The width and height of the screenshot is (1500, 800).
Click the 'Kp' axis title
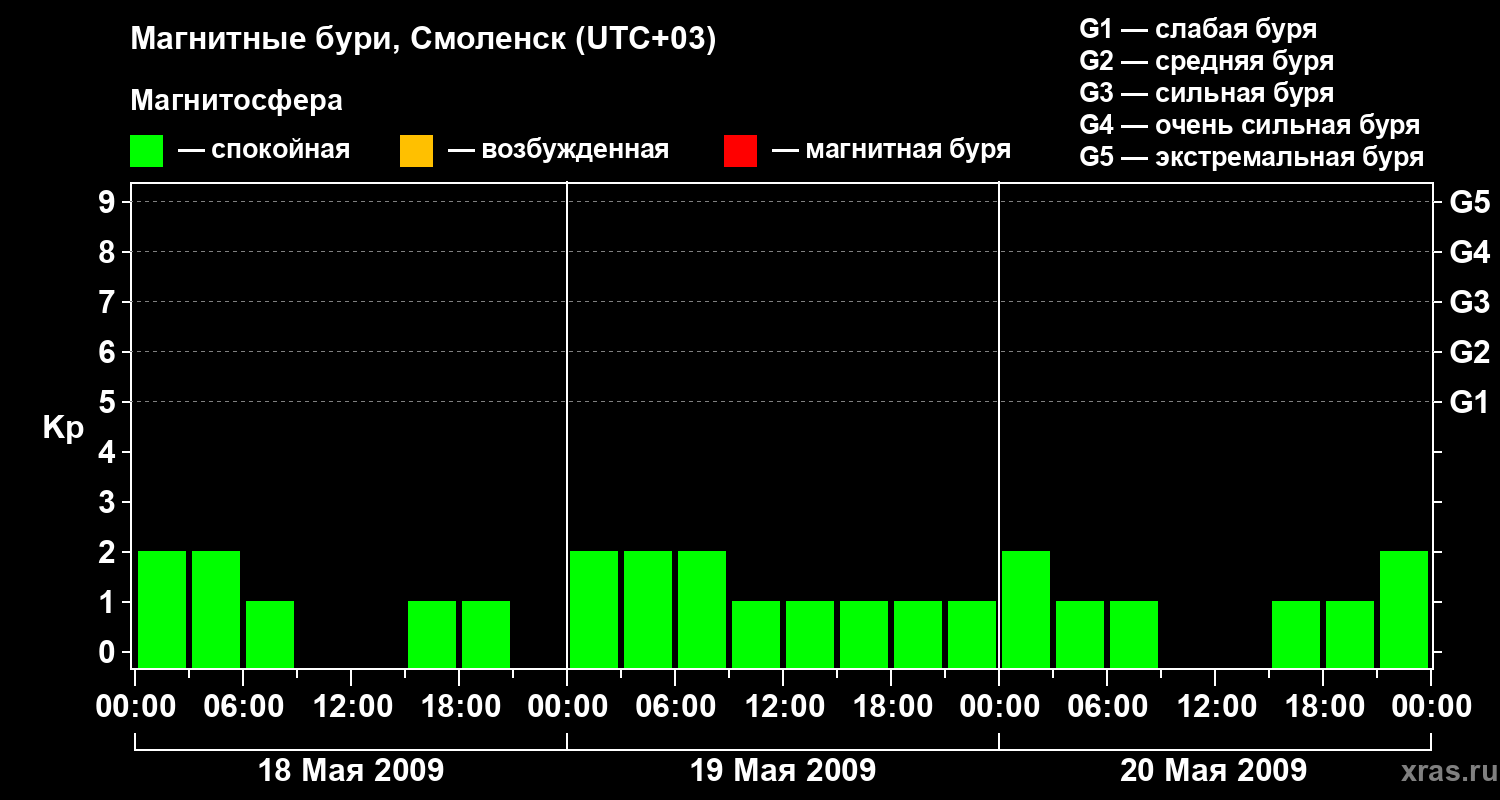63,428
